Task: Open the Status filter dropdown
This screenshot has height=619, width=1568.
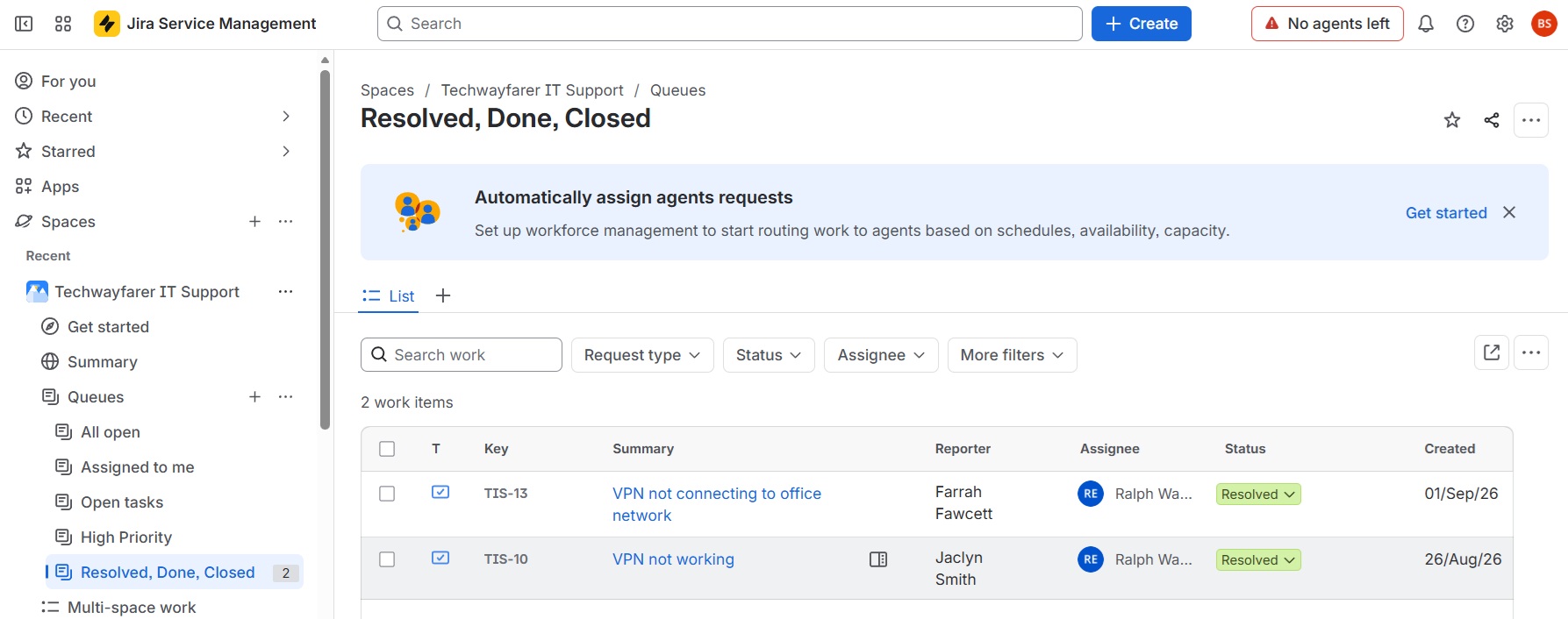Action: tap(769, 355)
